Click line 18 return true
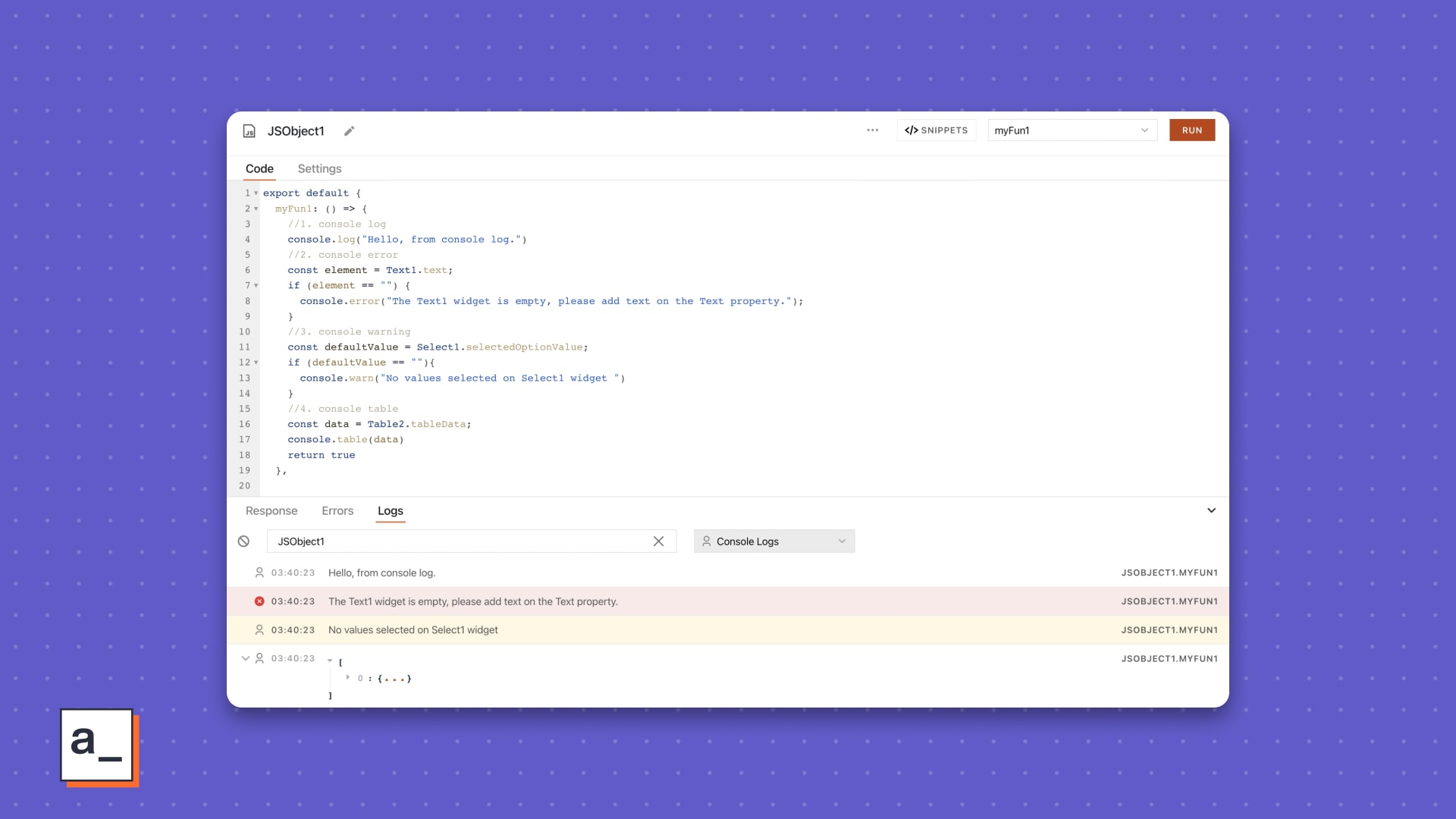 click(x=322, y=455)
